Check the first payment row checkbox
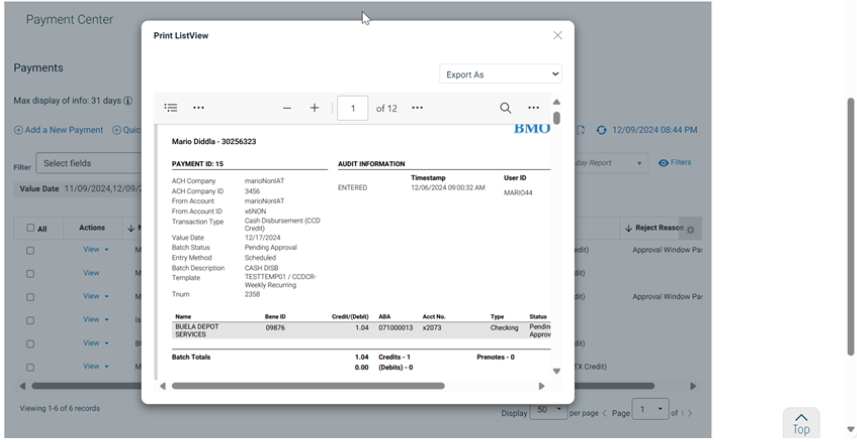The height and width of the screenshot is (442, 857). [30, 251]
